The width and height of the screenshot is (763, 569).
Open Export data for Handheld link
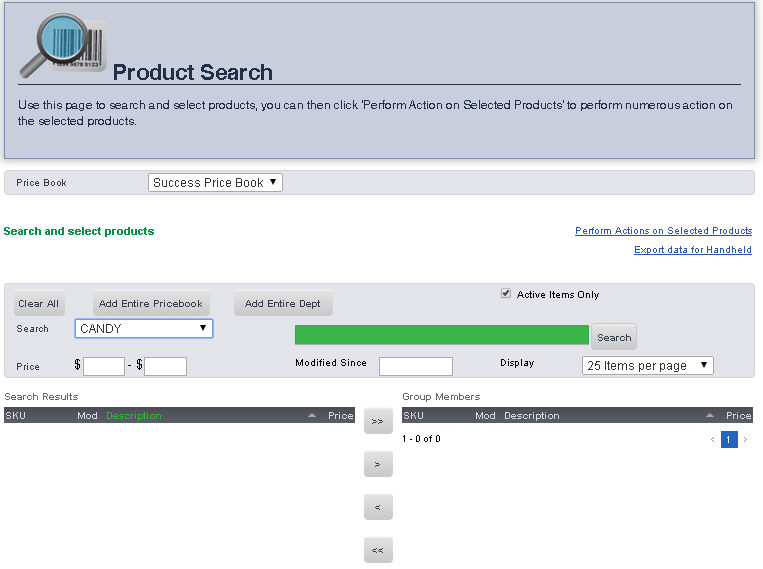click(692, 250)
